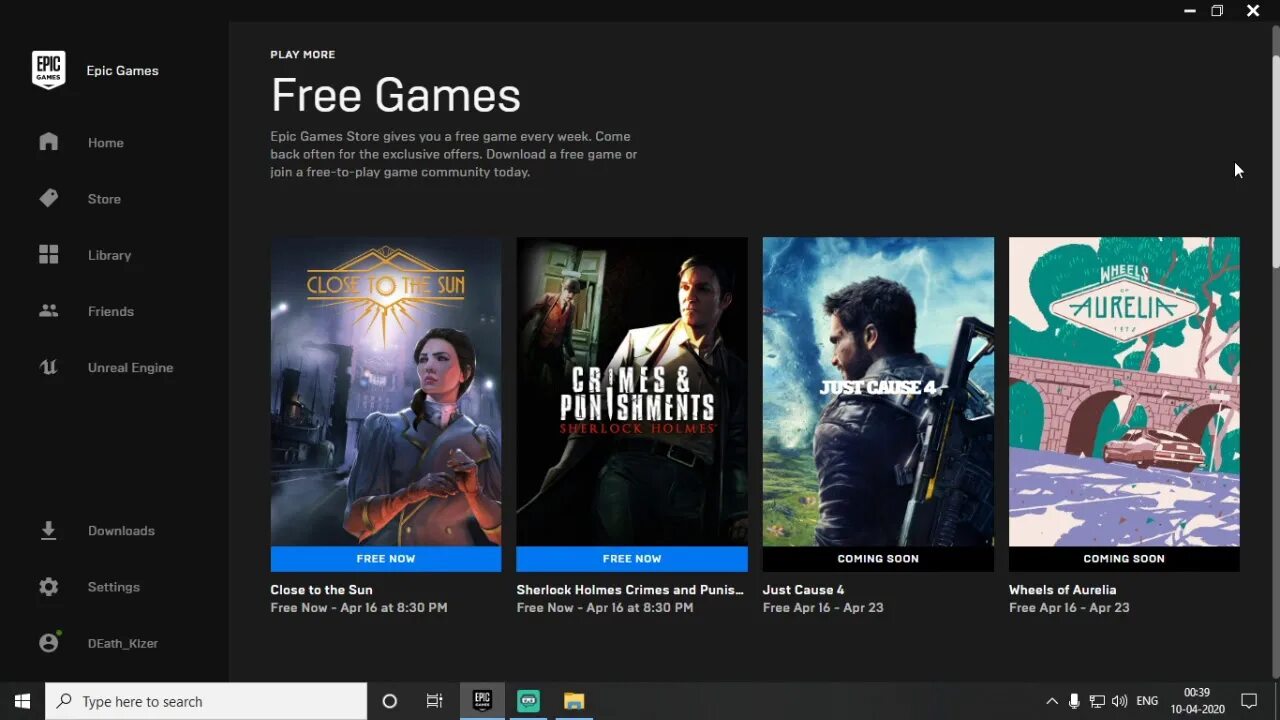Open the Task View icon
1280x720 pixels.
tap(435, 701)
